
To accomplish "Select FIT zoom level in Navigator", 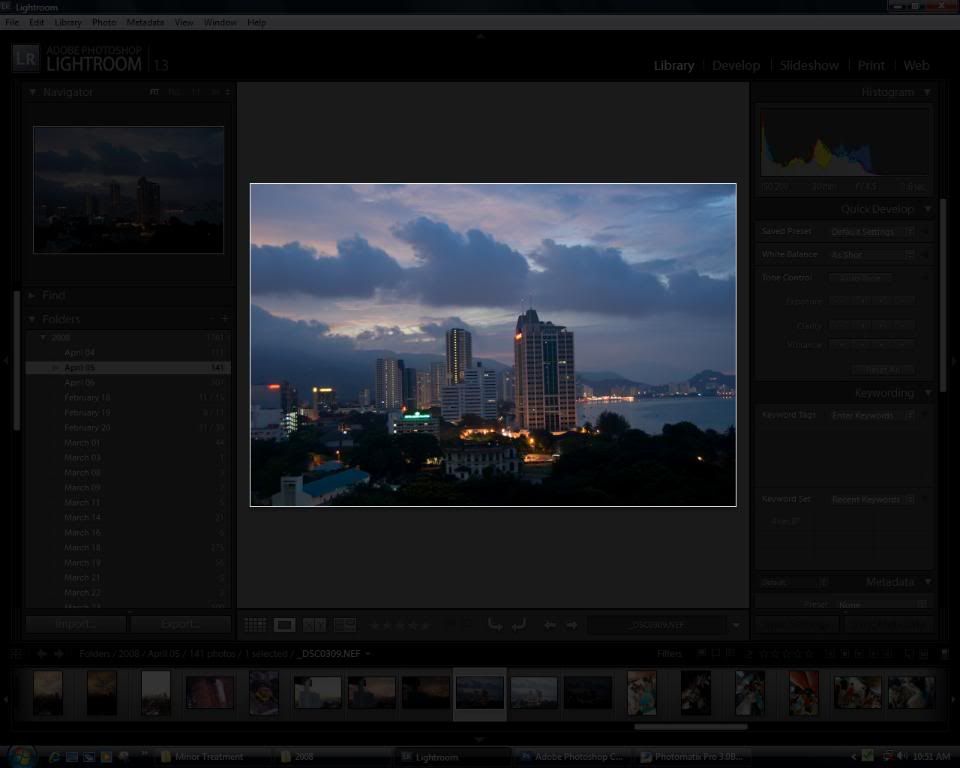I will pos(154,92).
